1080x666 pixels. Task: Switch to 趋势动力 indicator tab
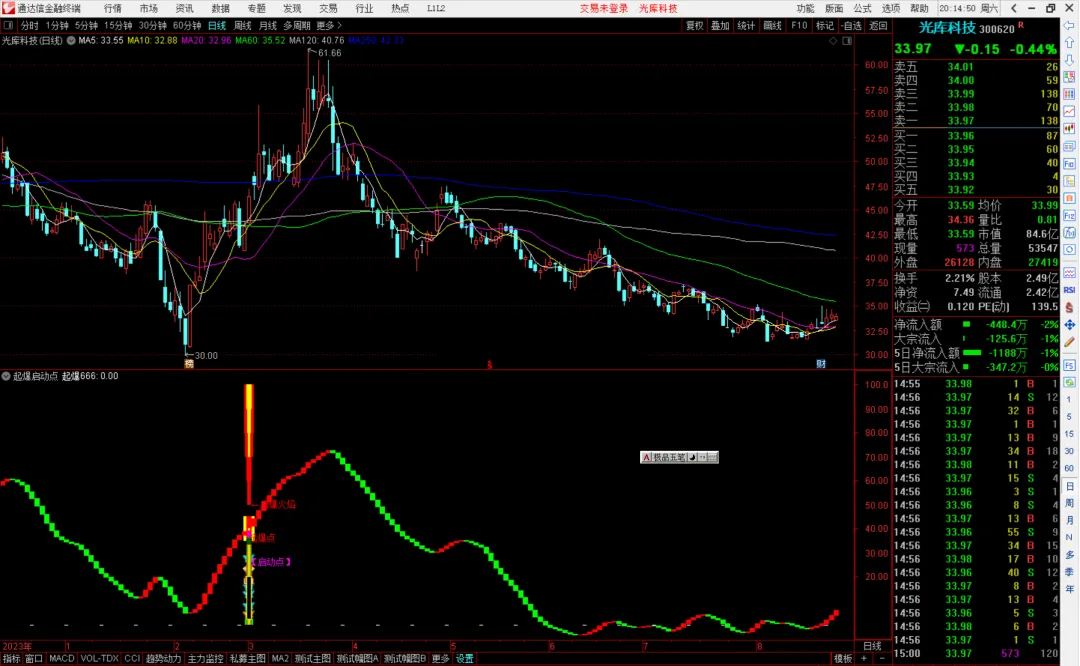[x=163, y=659]
